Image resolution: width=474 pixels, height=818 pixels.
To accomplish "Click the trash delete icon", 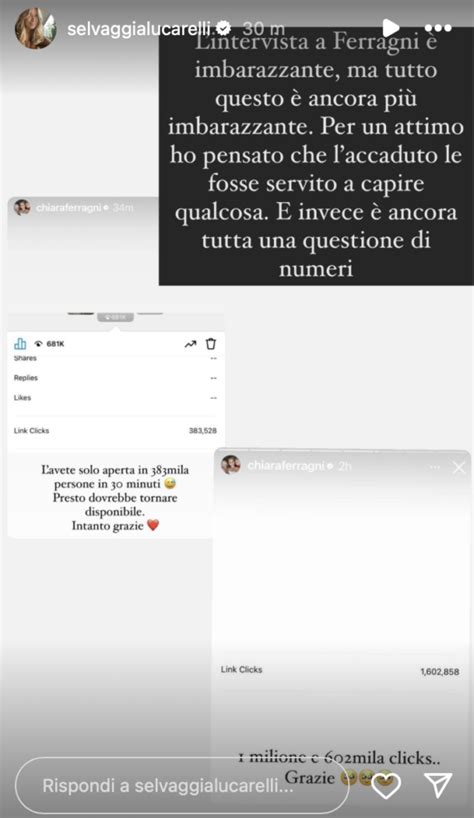I will coord(211,343).
